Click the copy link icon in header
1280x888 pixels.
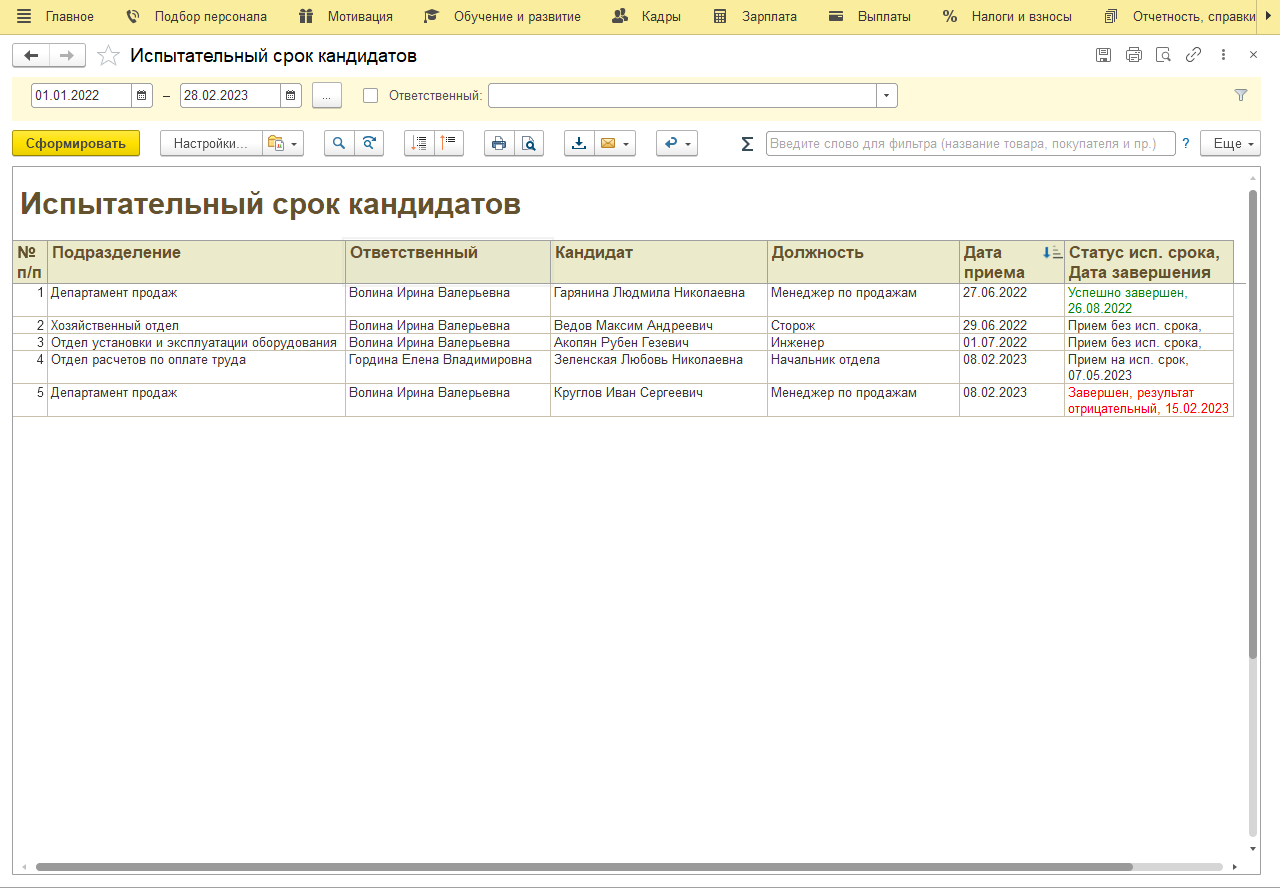[x=1193, y=55]
